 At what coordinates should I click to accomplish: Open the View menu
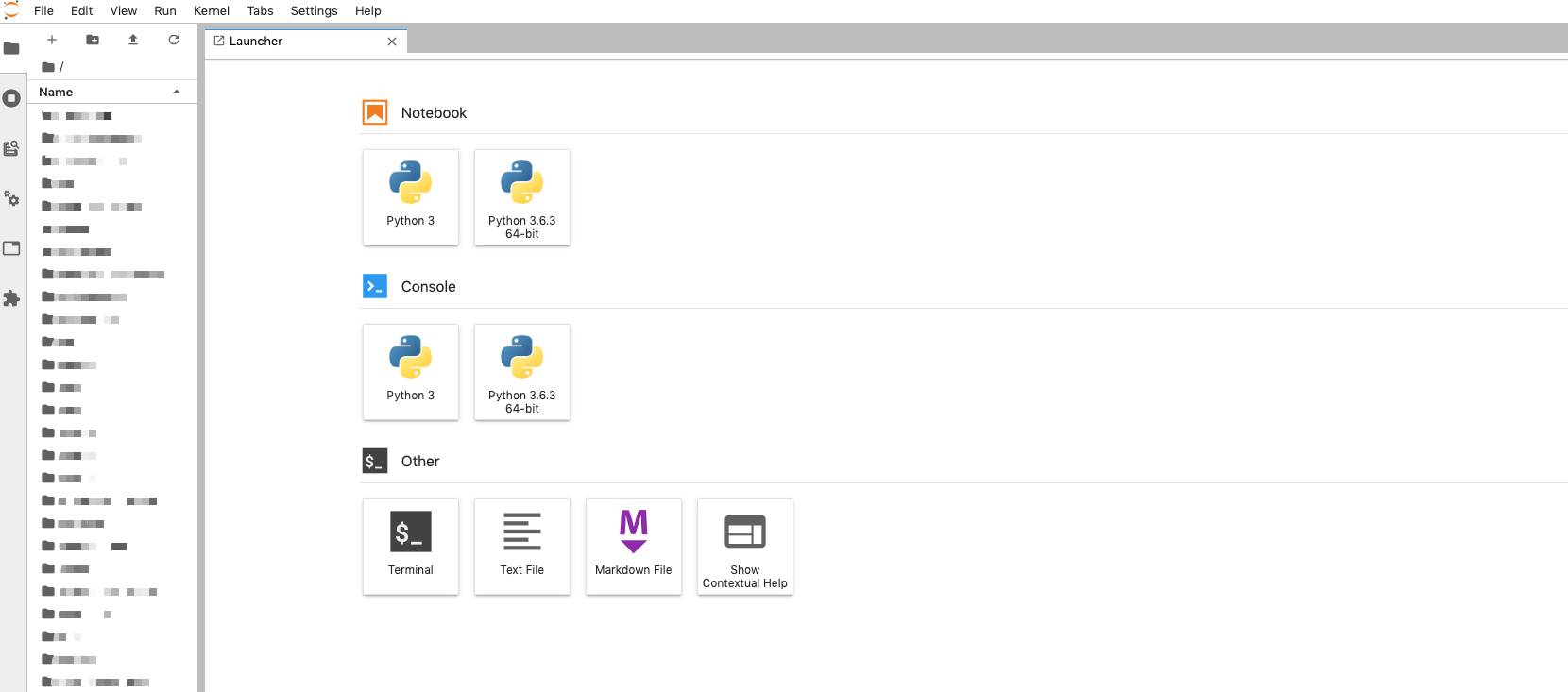pyautogui.click(x=124, y=11)
